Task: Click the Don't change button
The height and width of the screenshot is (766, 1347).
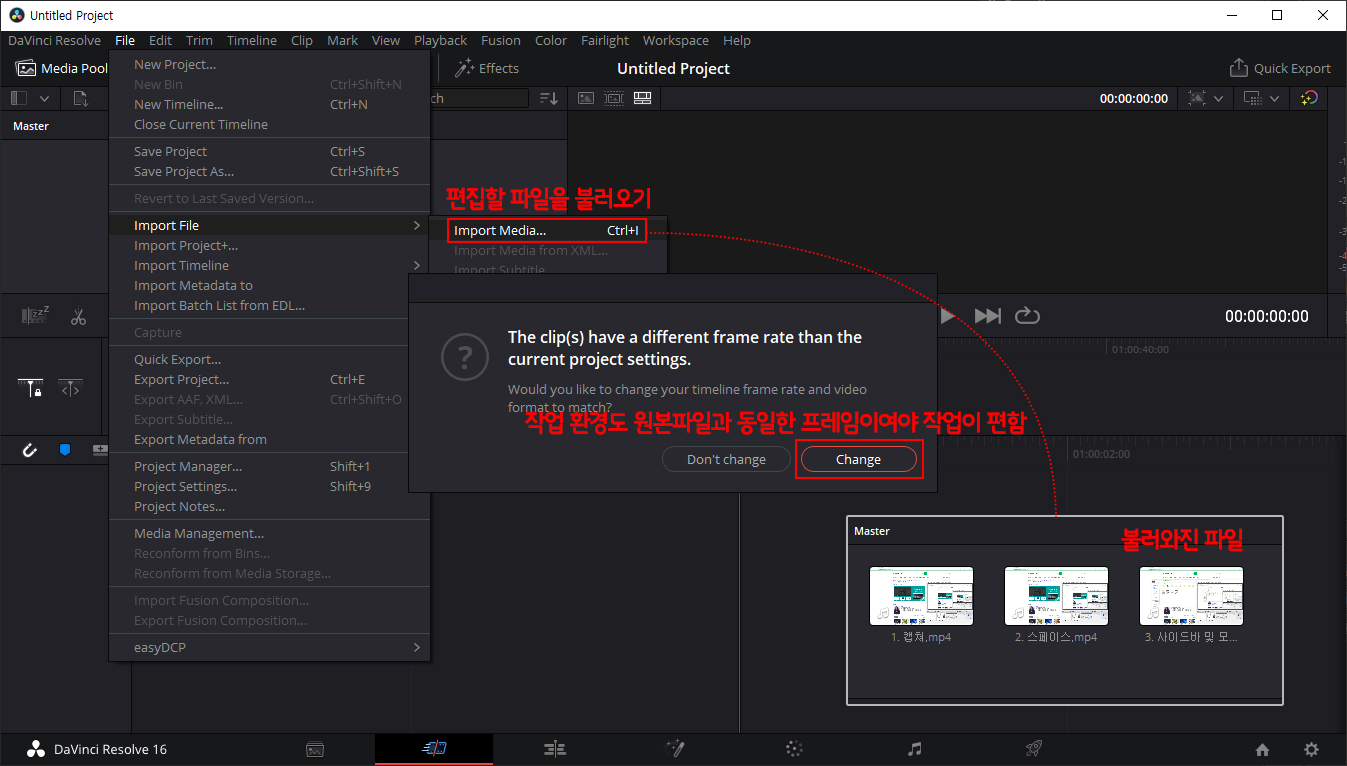Action: [x=726, y=459]
